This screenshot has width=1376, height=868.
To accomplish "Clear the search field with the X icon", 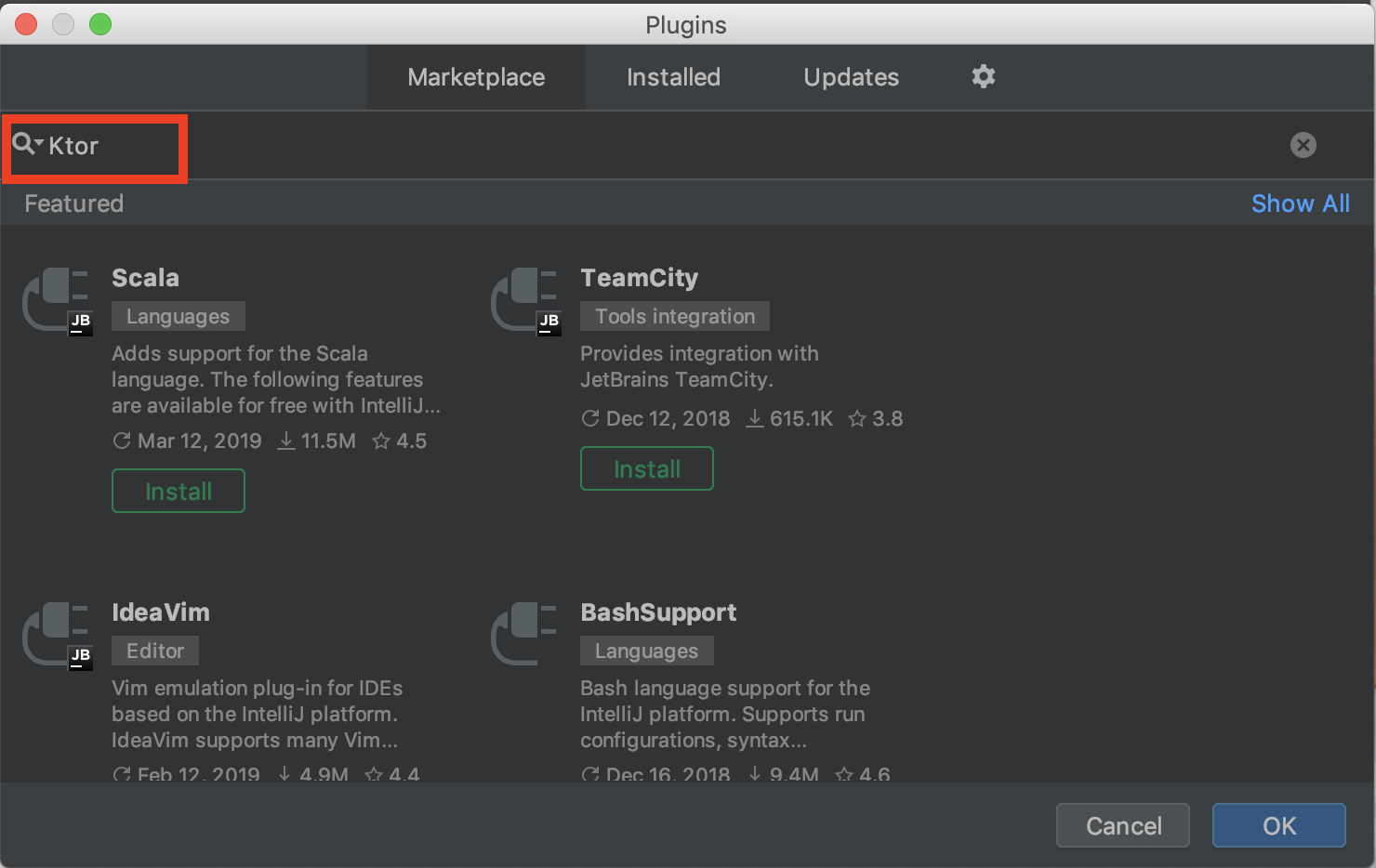I will click(x=1303, y=145).
